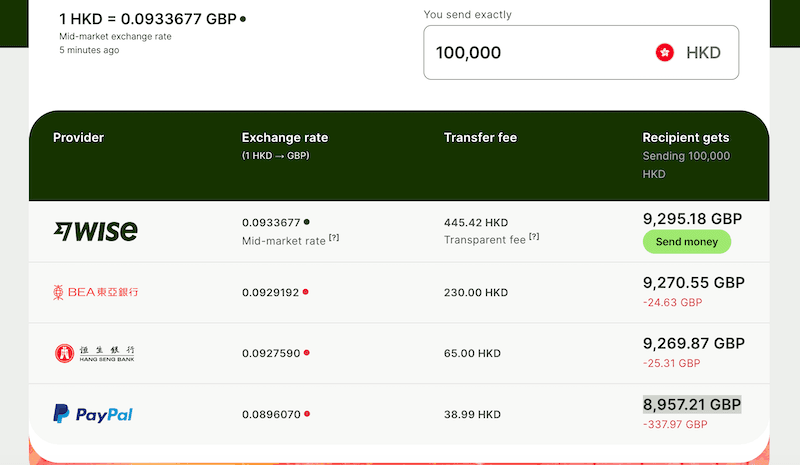The height and width of the screenshot is (465, 800).
Task: Click the 445.42 HKD transfer fee
Action: click(476, 223)
